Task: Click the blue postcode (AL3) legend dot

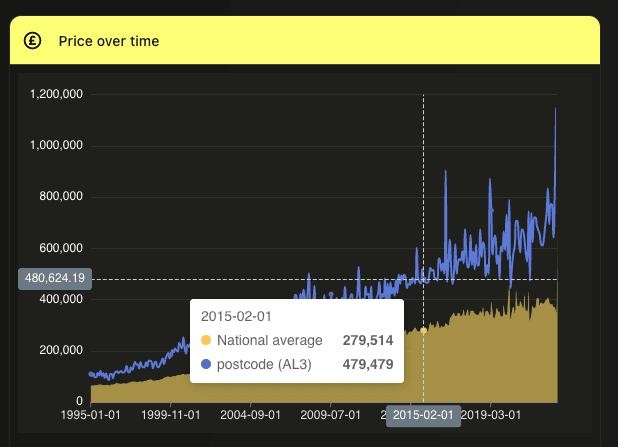Action: coord(206,365)
